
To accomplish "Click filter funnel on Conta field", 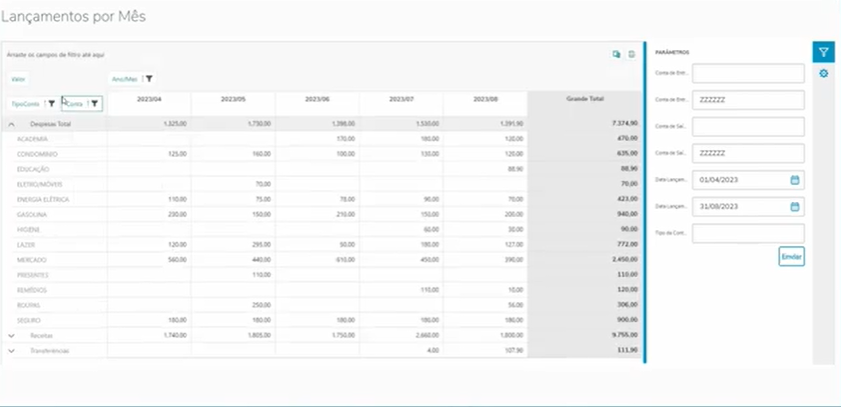I will [x=95, y=103].
